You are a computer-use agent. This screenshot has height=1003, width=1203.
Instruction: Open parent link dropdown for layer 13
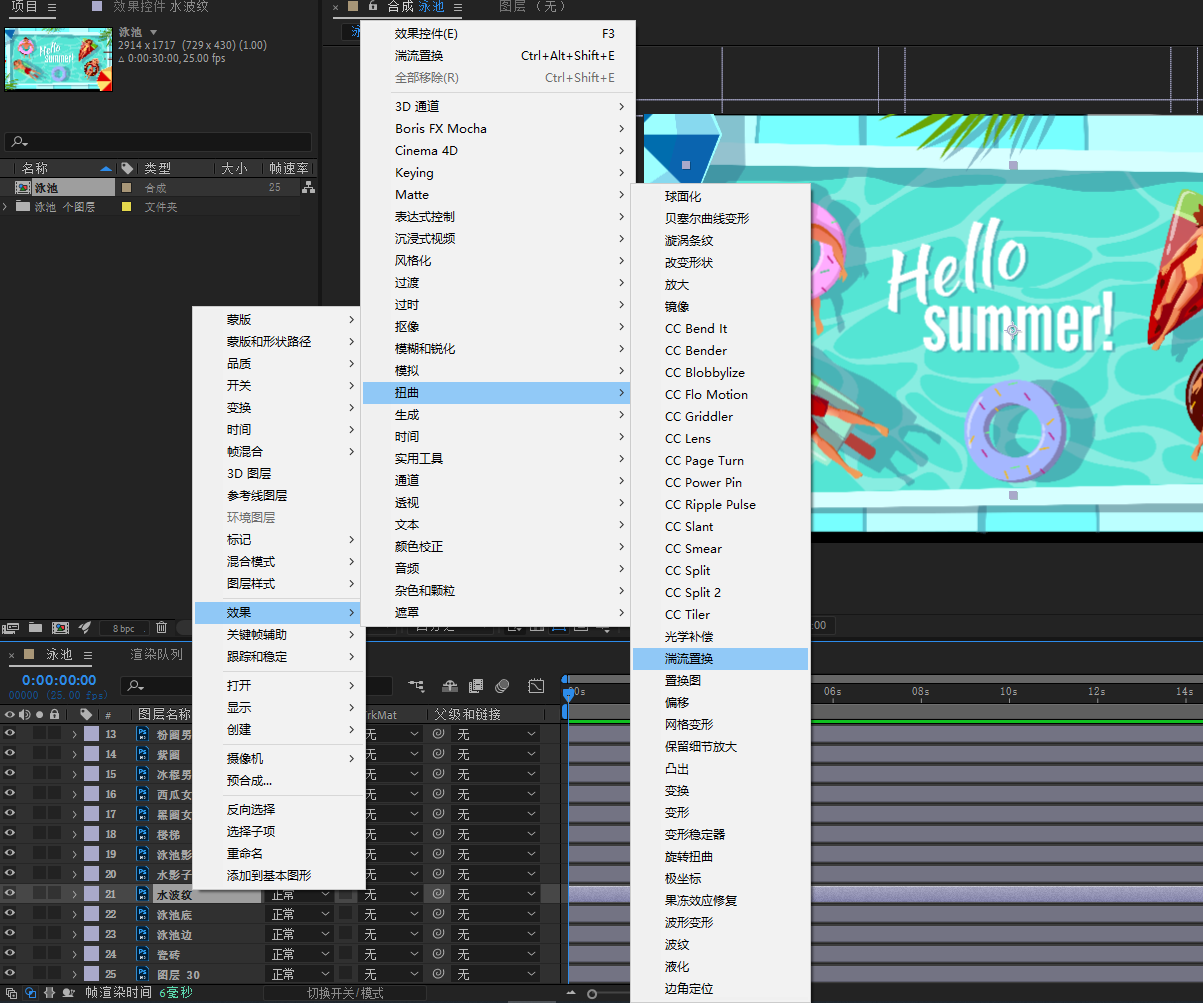click(x=495, y=734)
